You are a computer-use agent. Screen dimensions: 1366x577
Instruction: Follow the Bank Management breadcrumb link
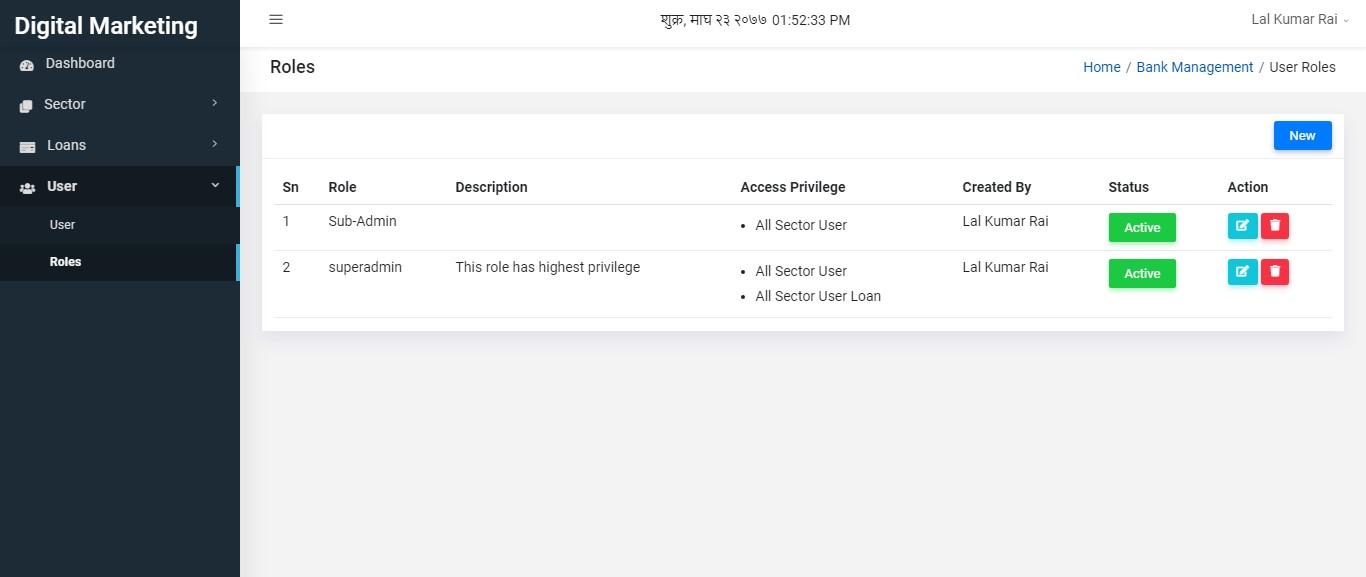(1194, 67)
